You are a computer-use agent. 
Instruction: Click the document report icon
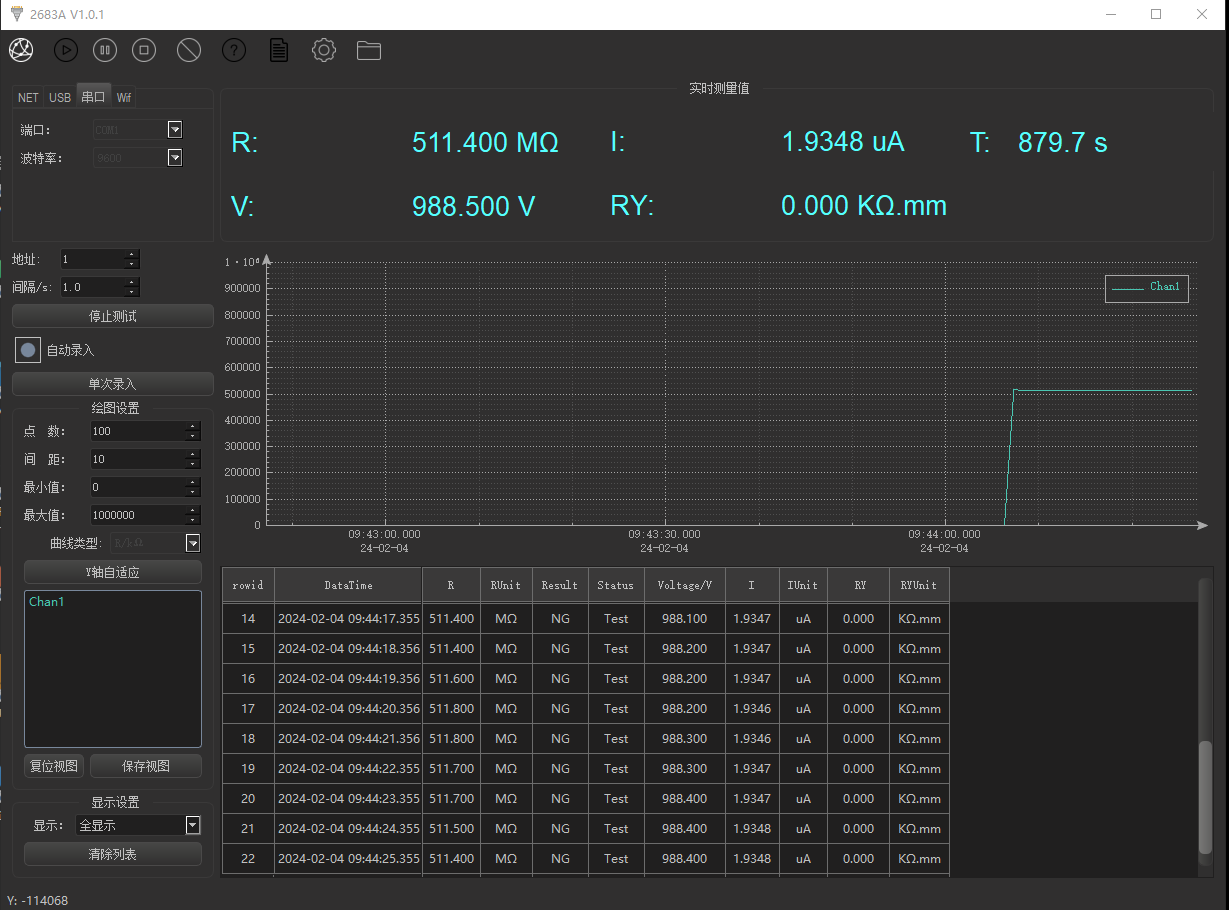(279, 50)
